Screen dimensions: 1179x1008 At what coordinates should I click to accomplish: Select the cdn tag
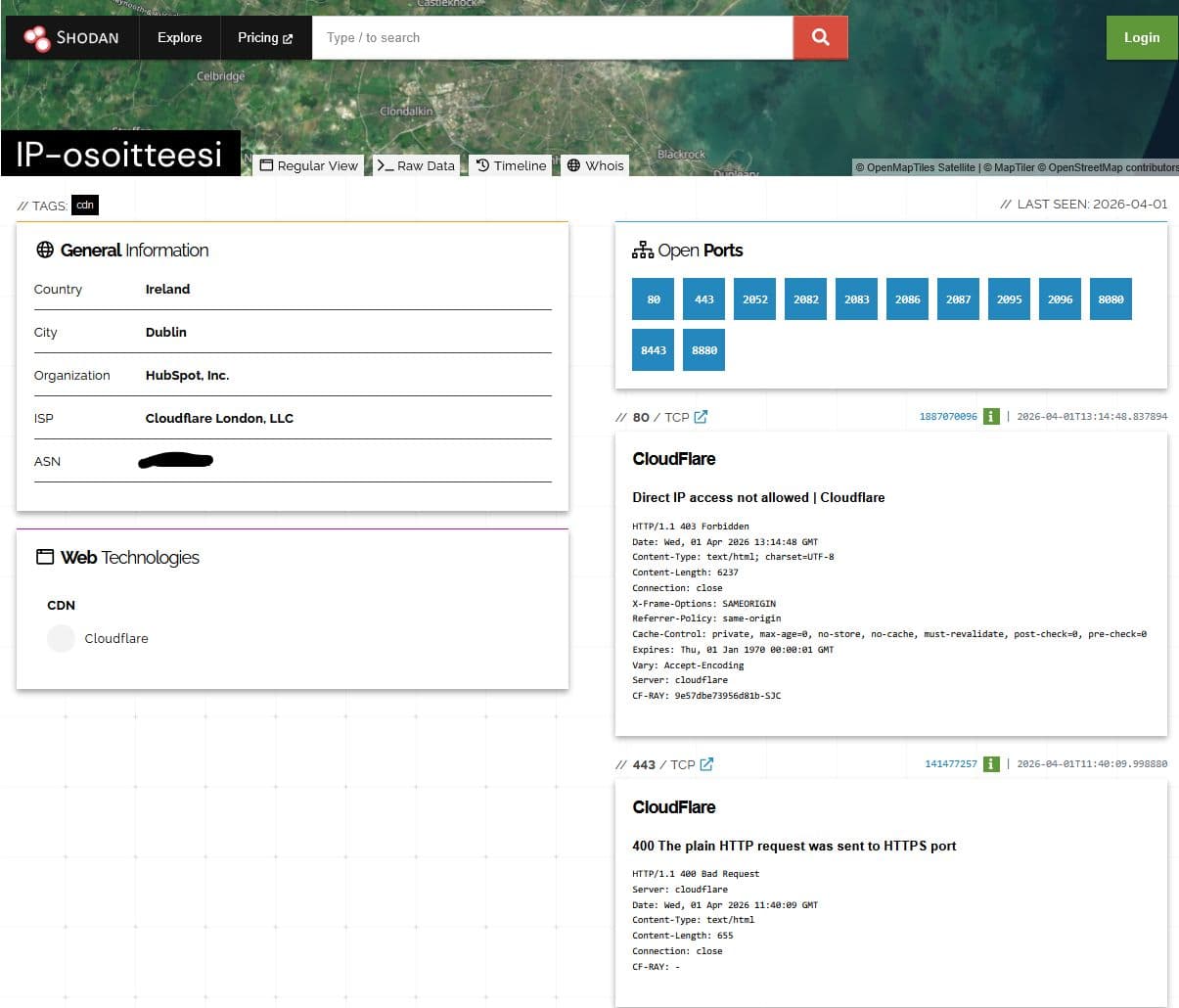[x=85, y=206]
